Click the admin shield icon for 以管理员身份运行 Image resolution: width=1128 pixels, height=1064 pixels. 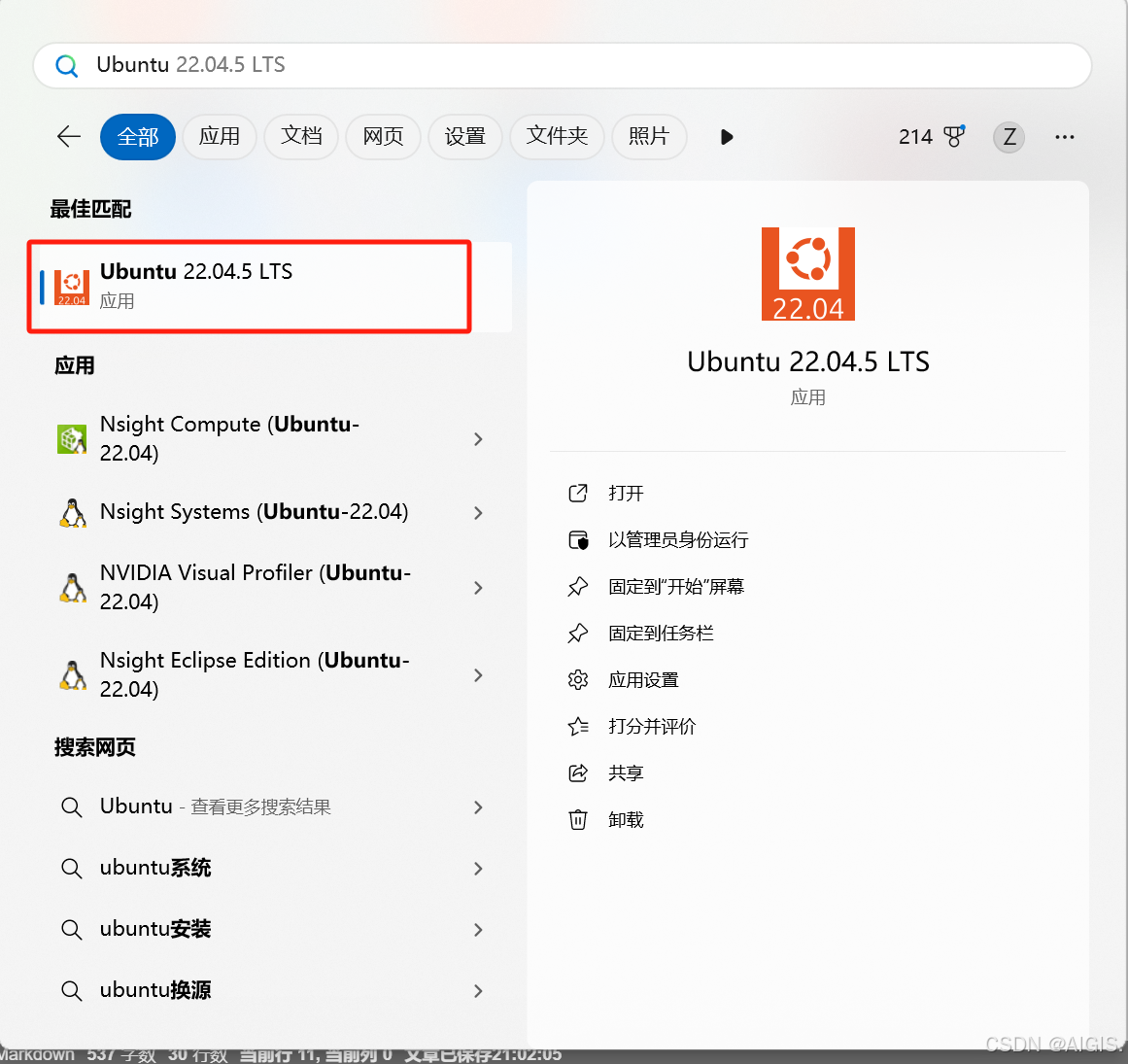coord(578,539)
